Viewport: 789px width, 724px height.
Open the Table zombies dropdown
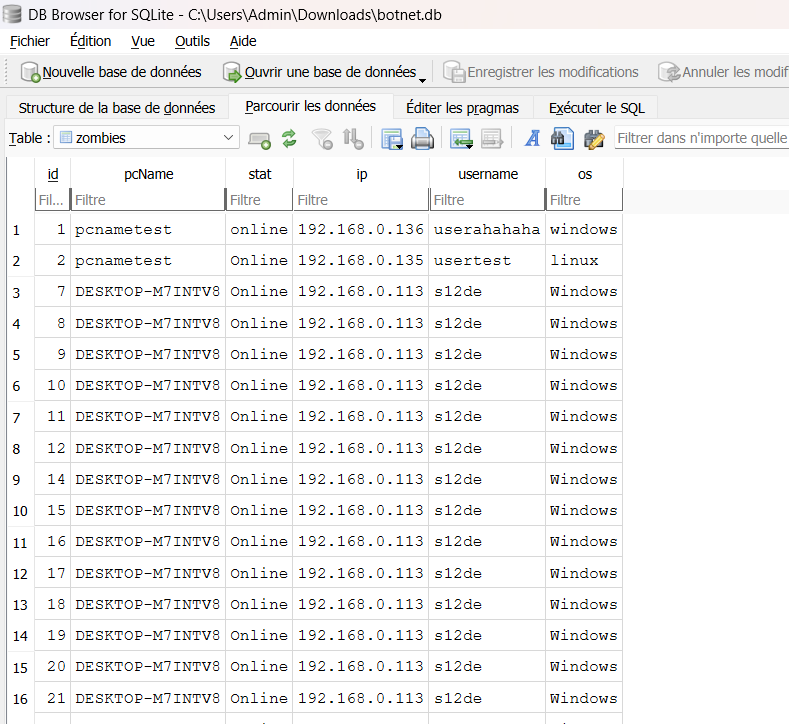click(x=146, y=137)
